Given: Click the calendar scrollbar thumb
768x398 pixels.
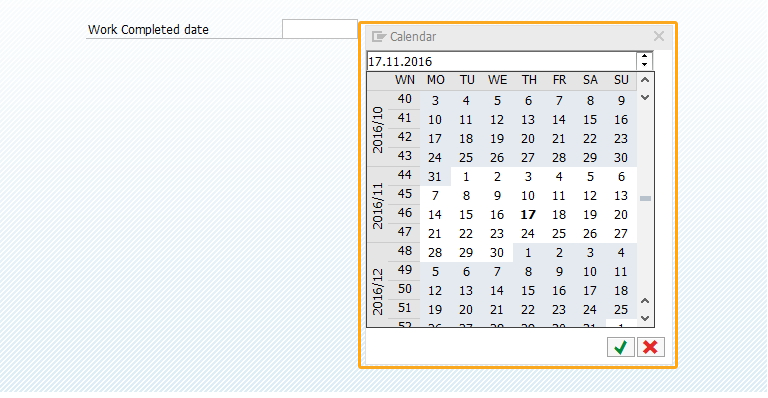Looking at the screenshot, I should pos(645,198).
